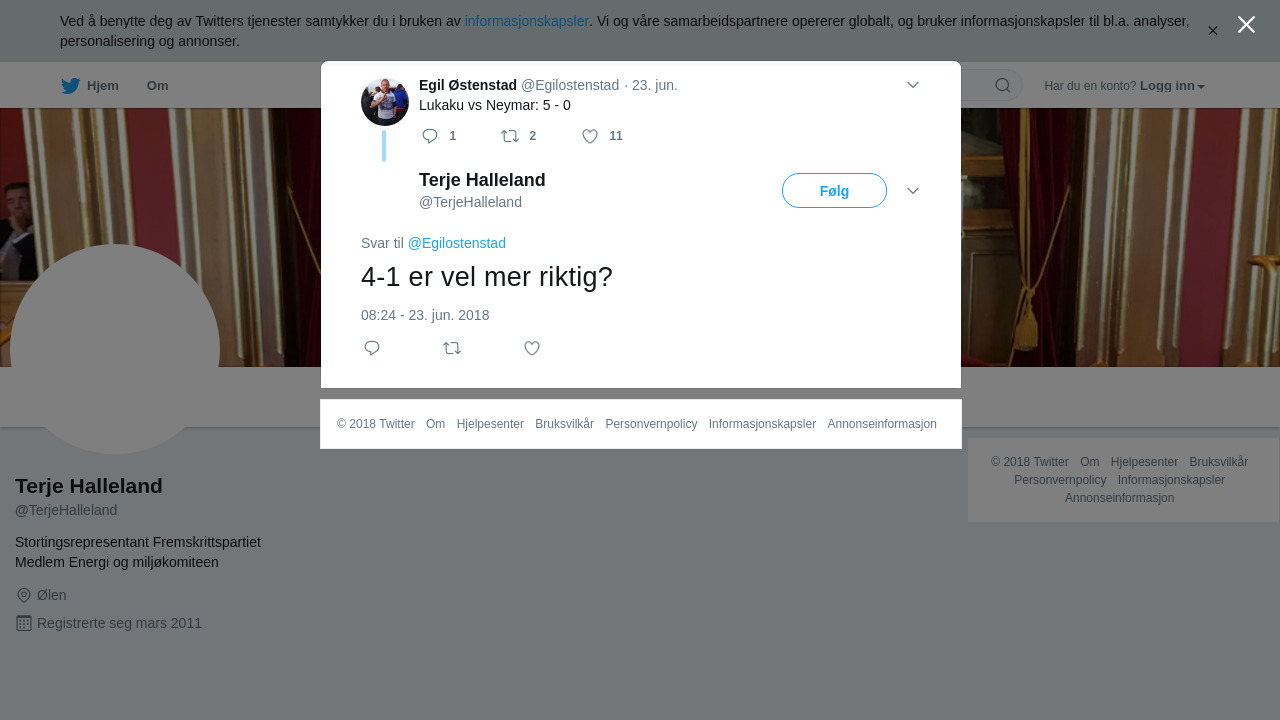Screen dimensions: 1280x720
Task: Like Egil Østenstad's tweet heart icon
Action: click(590, 136)
